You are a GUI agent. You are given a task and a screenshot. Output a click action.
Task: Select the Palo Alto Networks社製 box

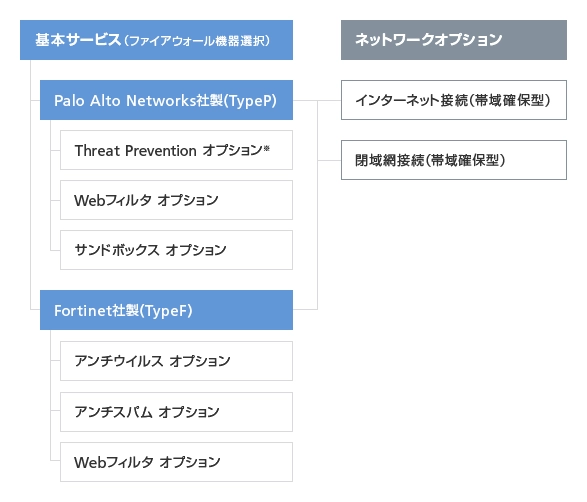[166, 100]
